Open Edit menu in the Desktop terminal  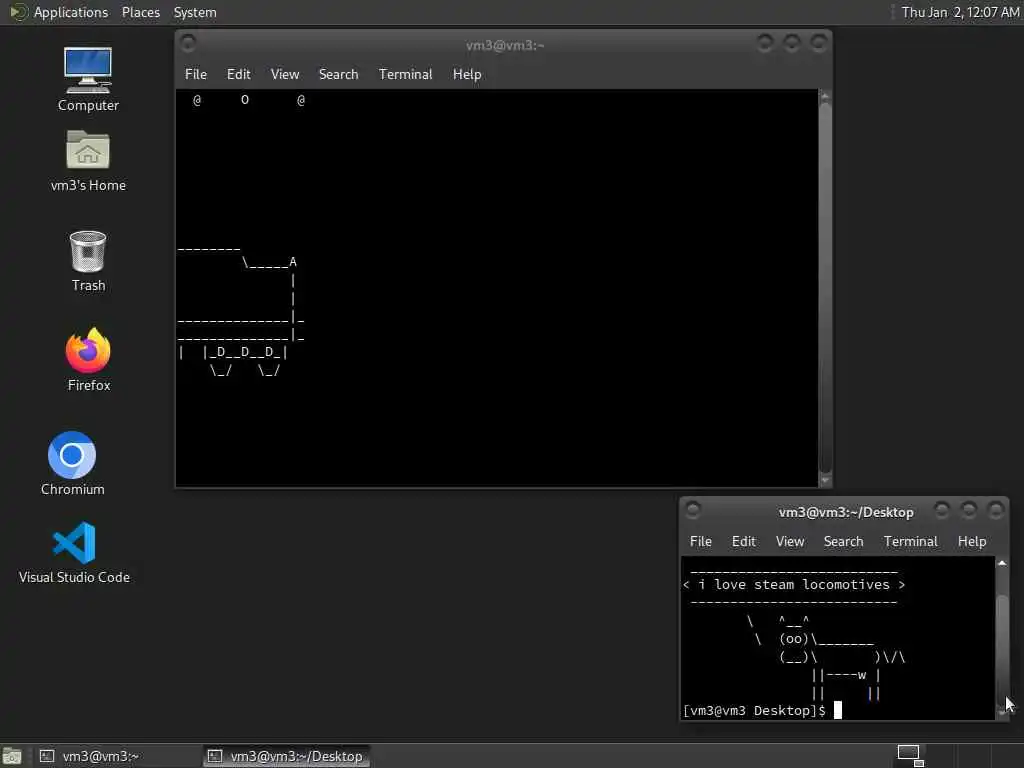(744, 541)
